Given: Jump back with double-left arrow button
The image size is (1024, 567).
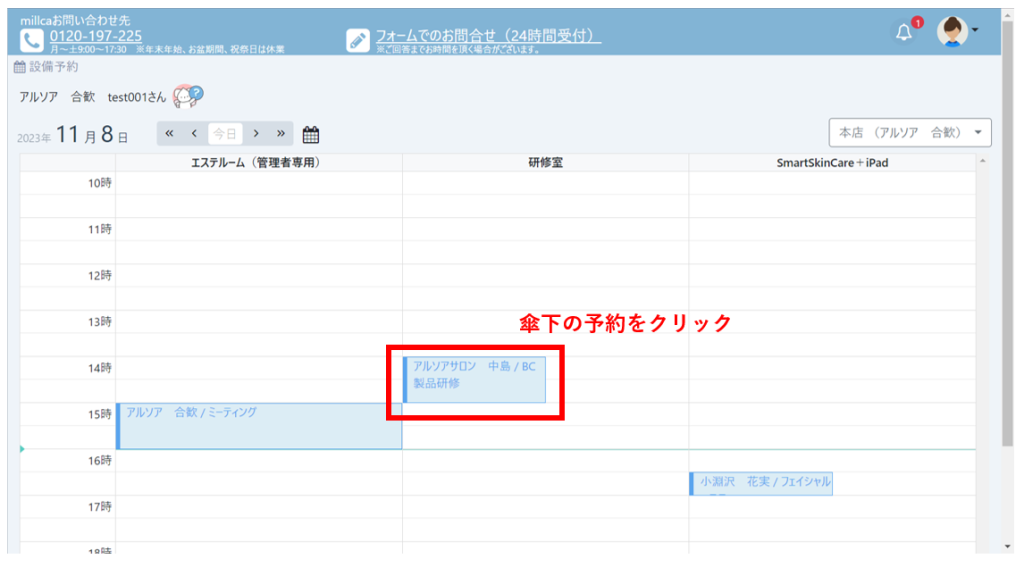Looking at the screenshot, I should coord(170,134).
